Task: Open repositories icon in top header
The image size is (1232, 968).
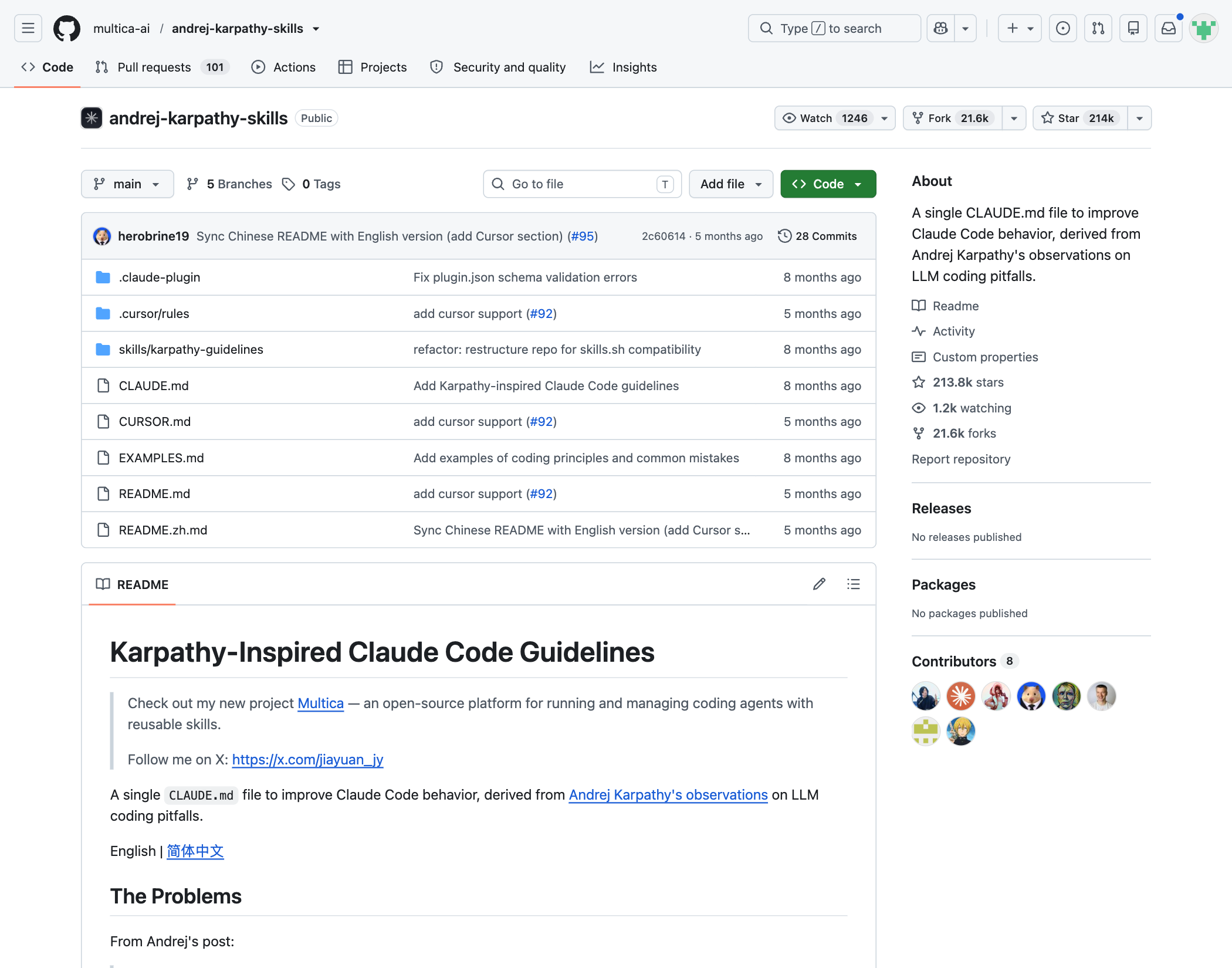Action: (1133, 28)
